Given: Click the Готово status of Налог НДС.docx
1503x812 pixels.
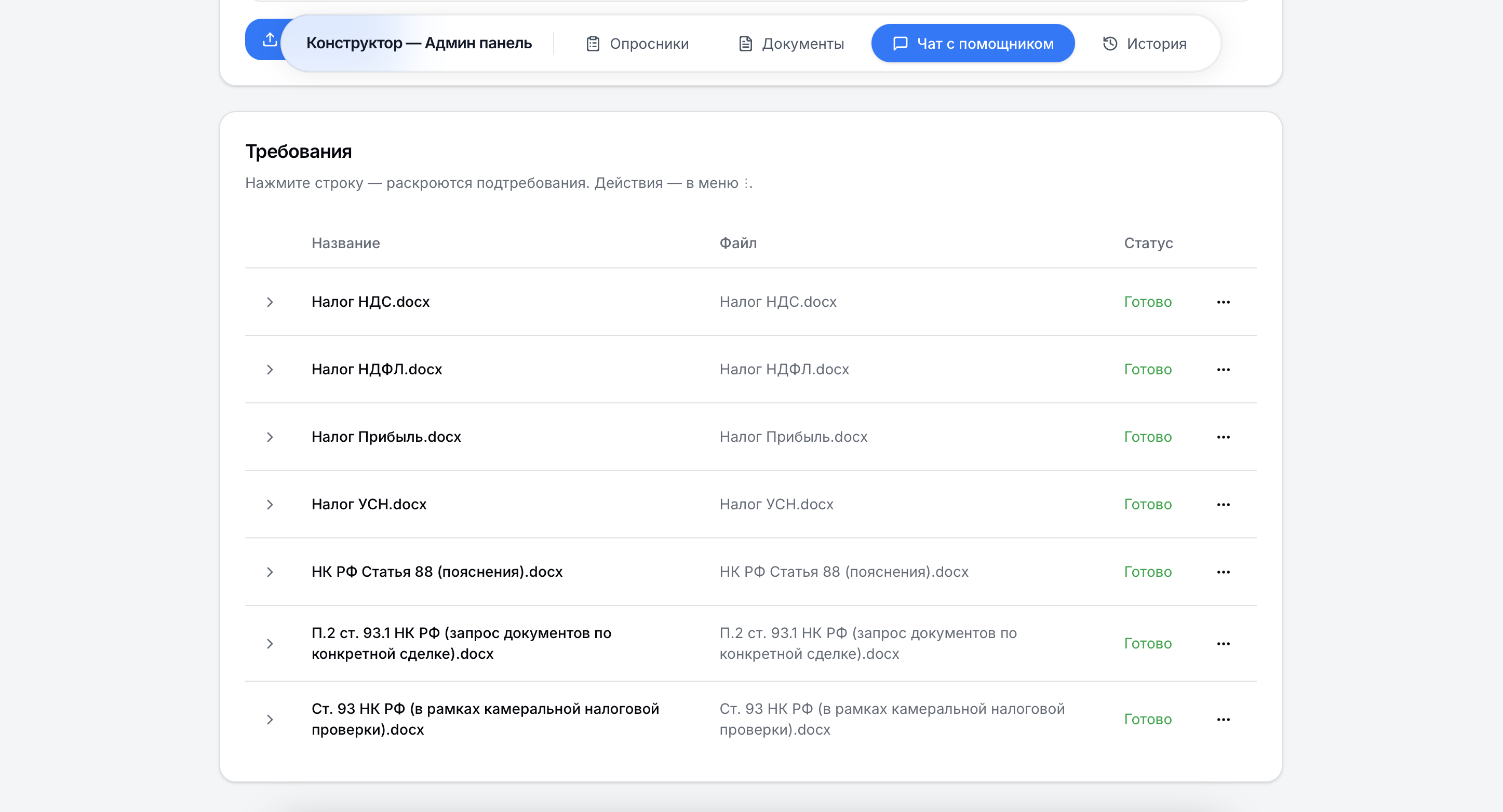Looking at the screenshot, I should point(1148,302).
